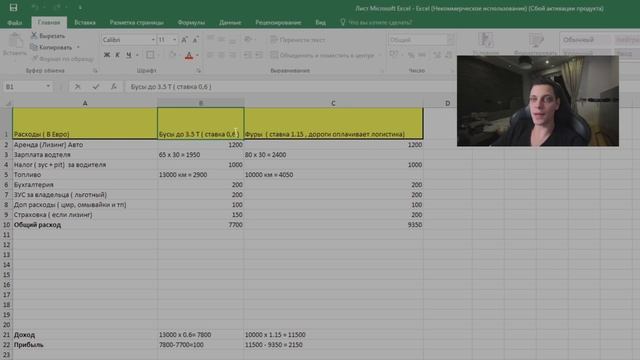Switch to the Разметка страницы tab

(x=137, y=22)
